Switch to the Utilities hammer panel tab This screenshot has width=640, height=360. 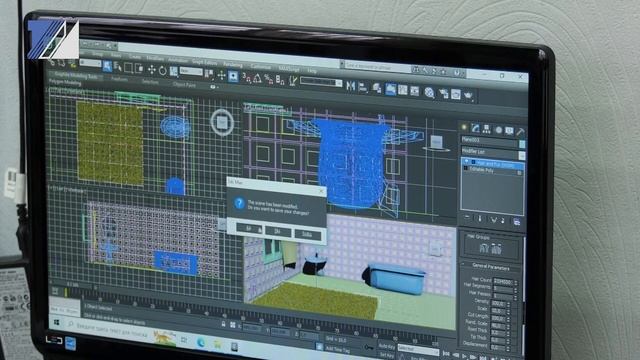click(520, 131)
